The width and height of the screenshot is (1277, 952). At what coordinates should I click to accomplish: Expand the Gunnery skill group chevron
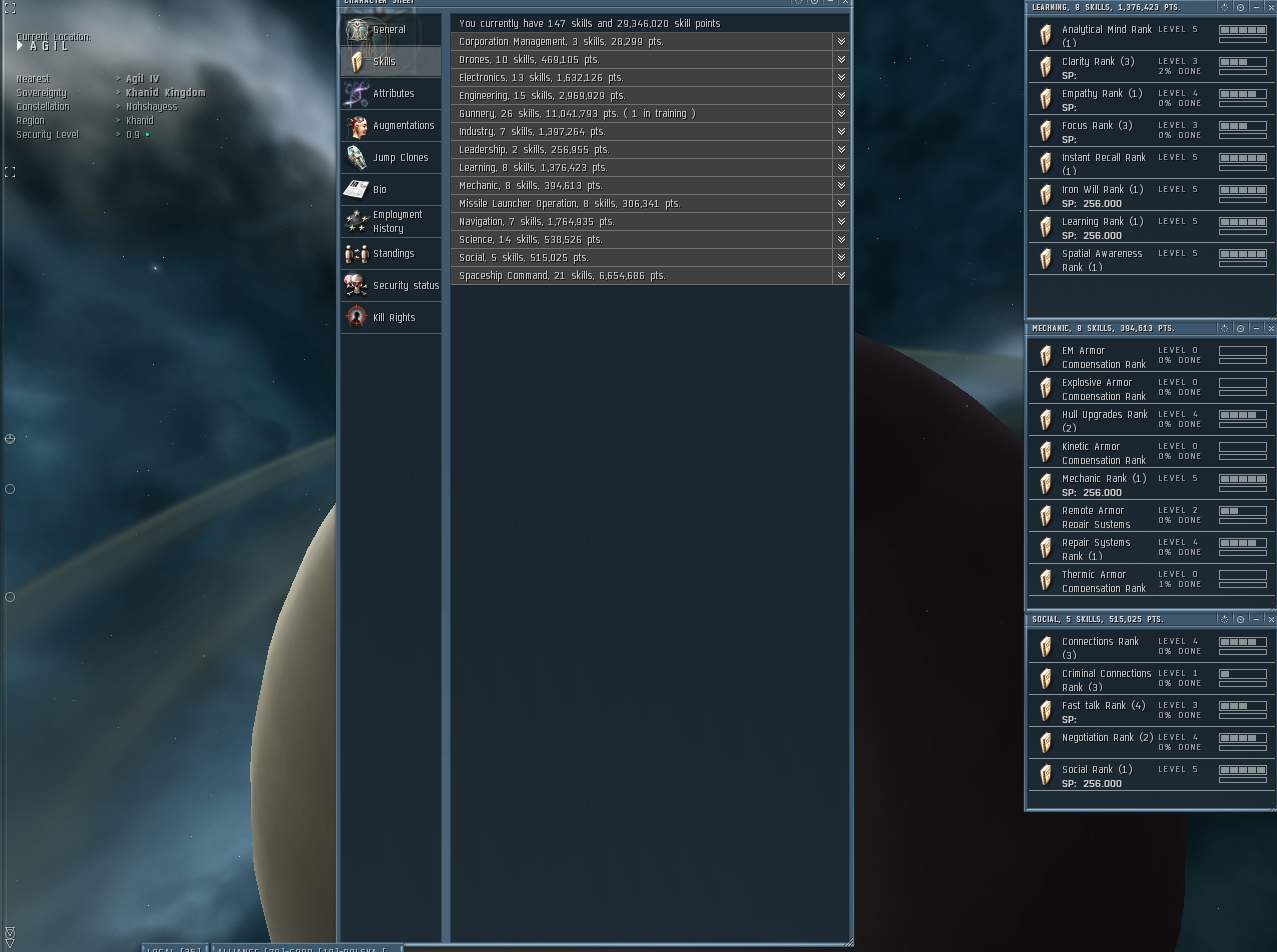coord(841,113)
